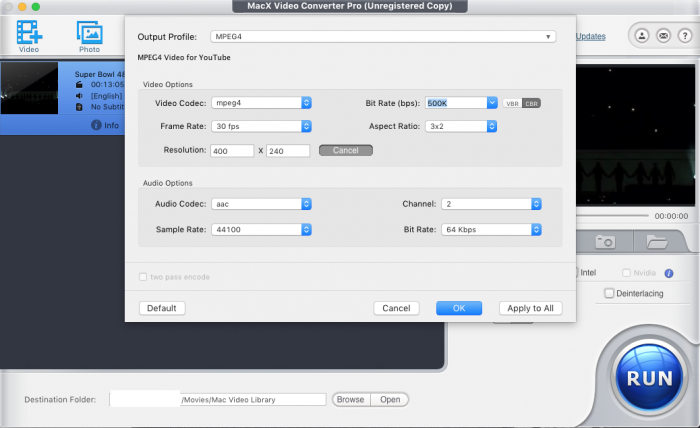Open the user account icon

642,36
